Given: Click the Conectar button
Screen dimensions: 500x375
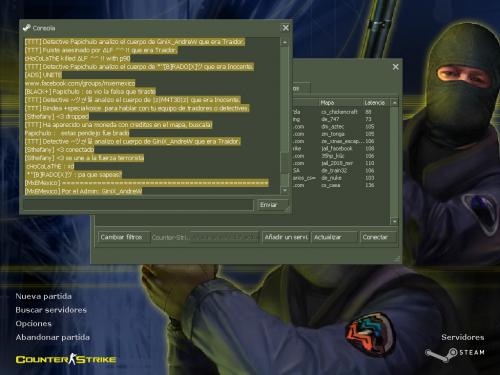Looking at the screenshot, I should click(378, 237).
